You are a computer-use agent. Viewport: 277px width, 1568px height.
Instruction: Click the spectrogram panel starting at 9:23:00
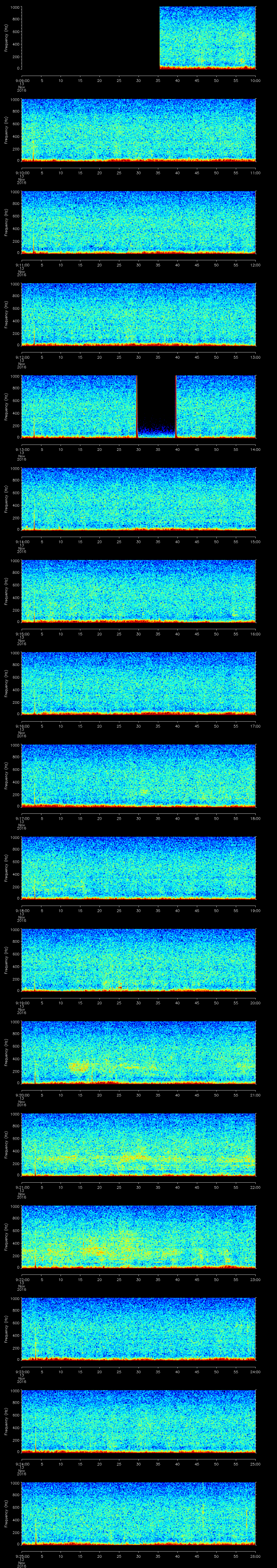tap(139, 1329)
